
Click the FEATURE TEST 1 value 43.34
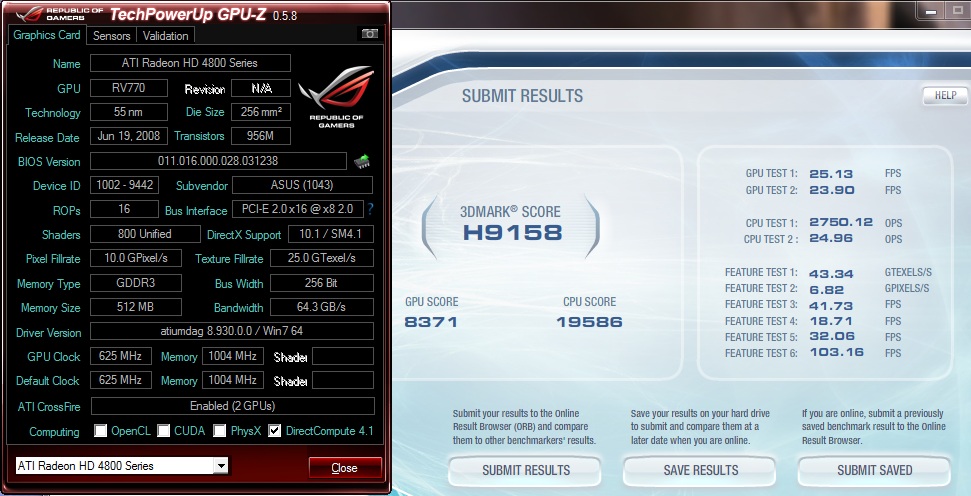[x=831, y=273]
